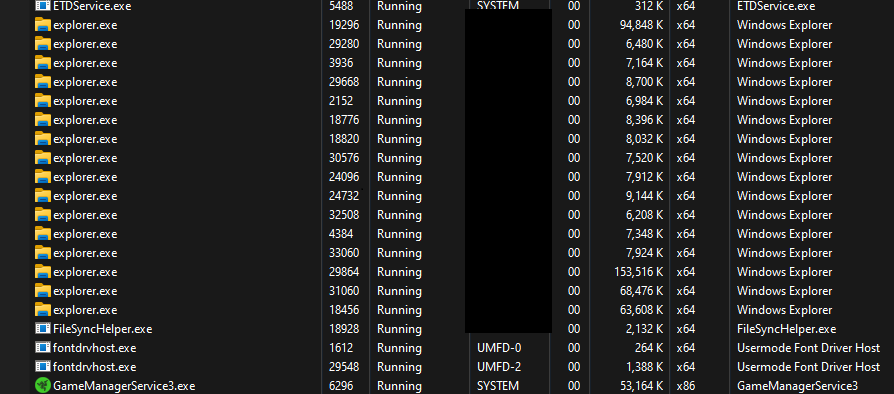The height and width of the screenshot is (394, 894).
Task: Click Running status in PID 6296 row
Action: coord(399,386)
